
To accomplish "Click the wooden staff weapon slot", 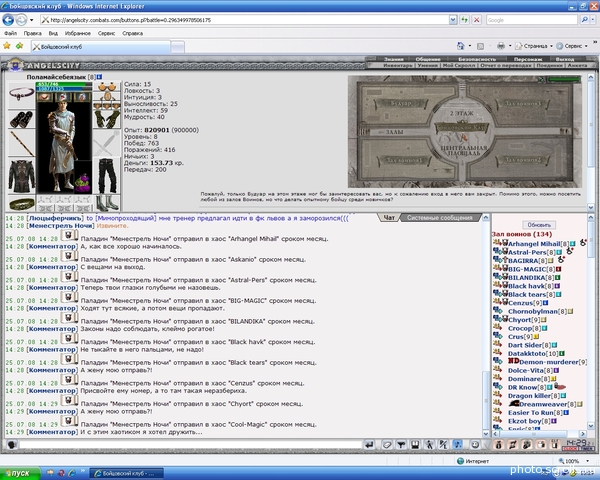I will 22,144.
